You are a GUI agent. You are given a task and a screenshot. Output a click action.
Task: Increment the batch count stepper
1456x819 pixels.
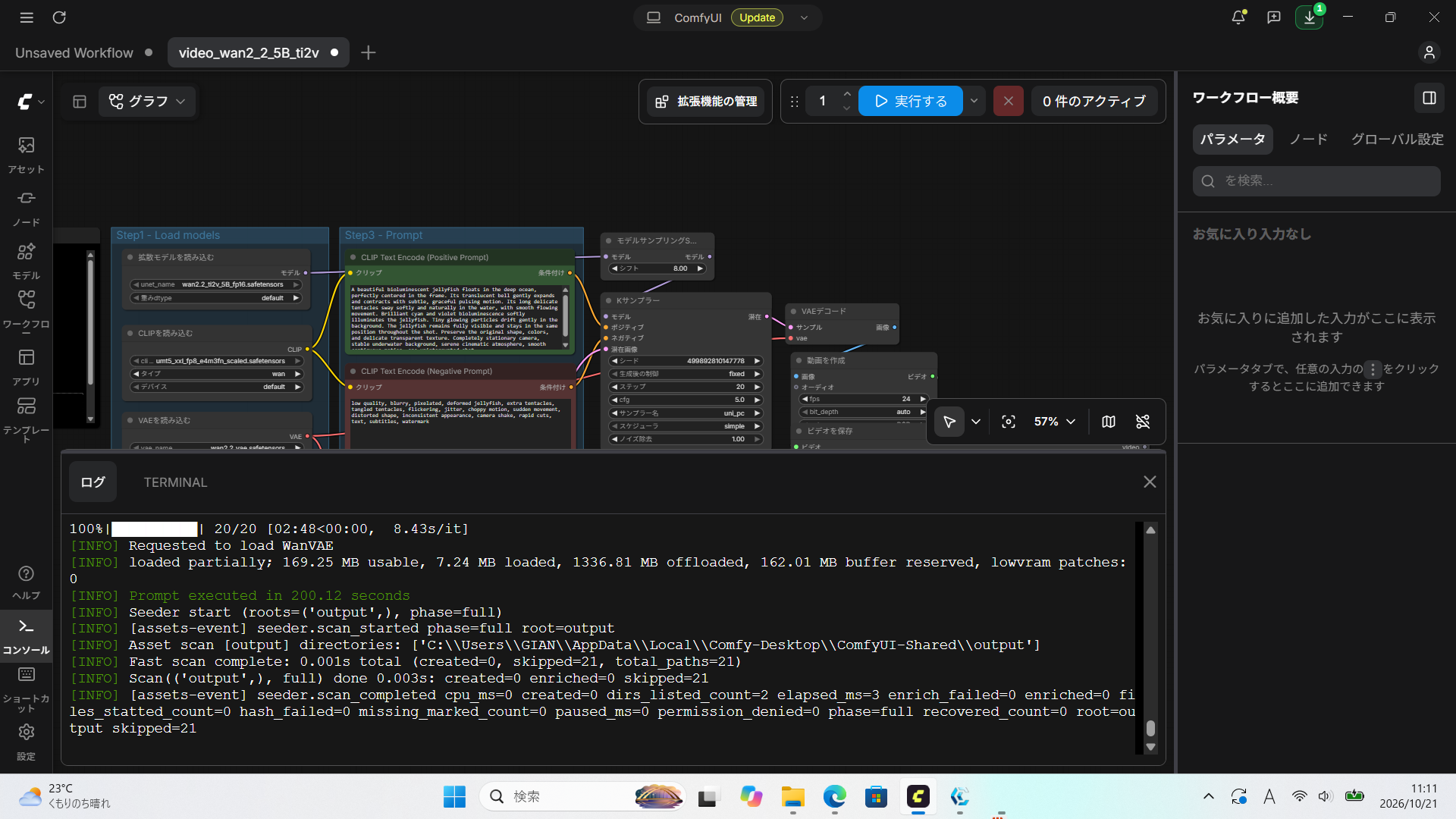pyautogui.click(x=847, y=94)
